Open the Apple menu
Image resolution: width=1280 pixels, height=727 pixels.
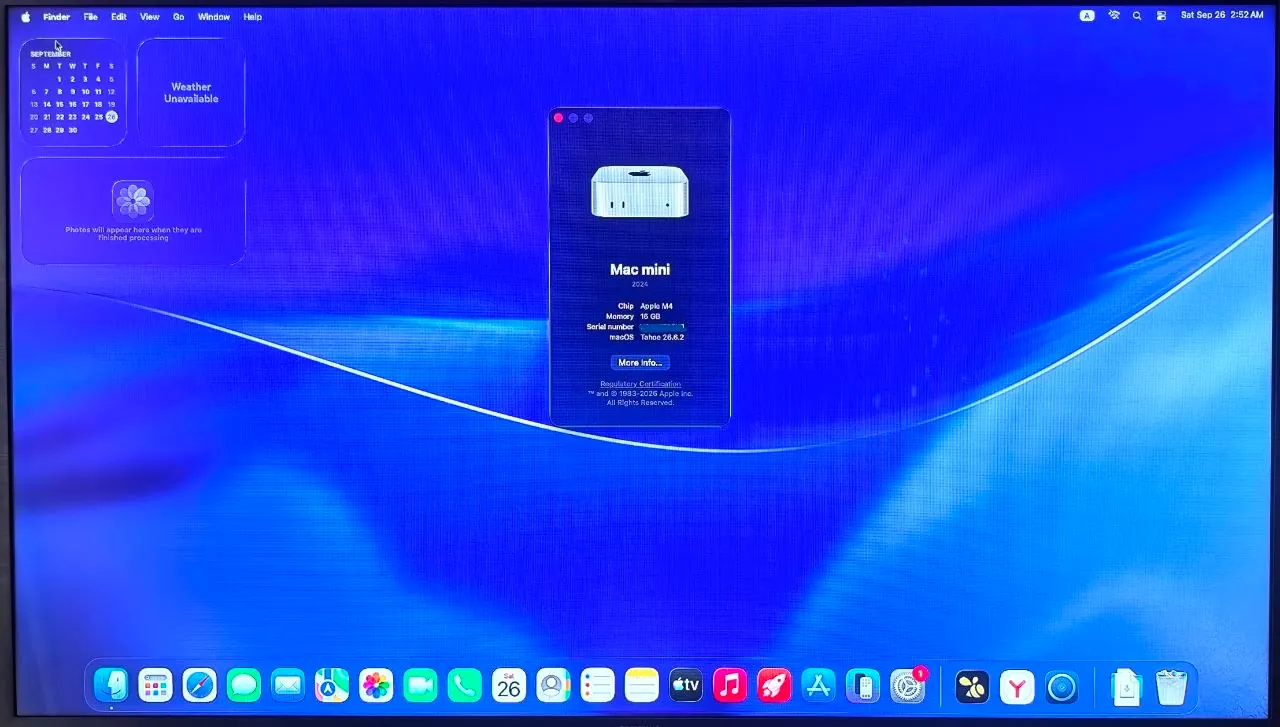pyautogui.click(x=26, y=16)
